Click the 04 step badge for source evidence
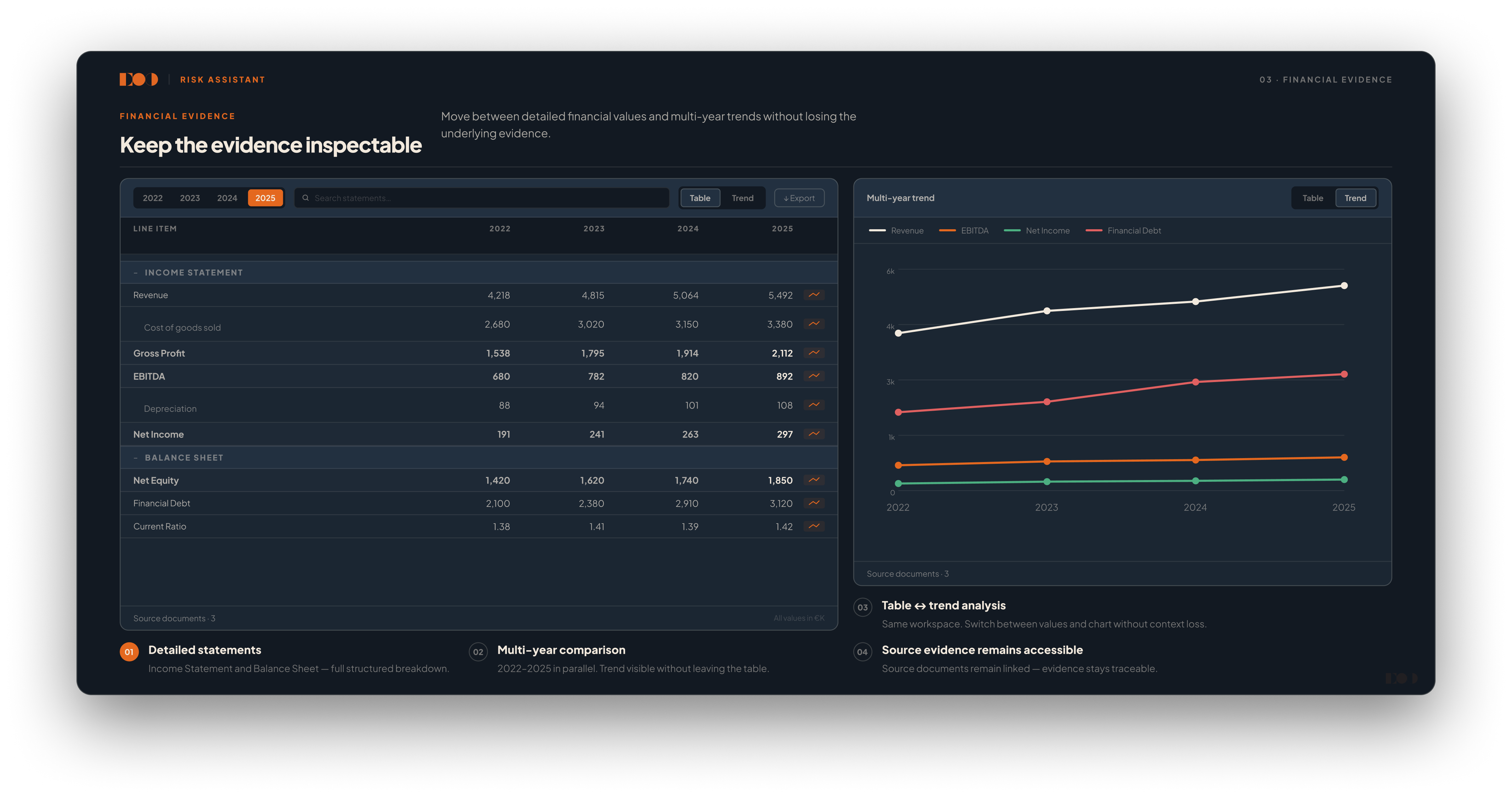This screenshot has width=1512, height=797. (862, 652)
